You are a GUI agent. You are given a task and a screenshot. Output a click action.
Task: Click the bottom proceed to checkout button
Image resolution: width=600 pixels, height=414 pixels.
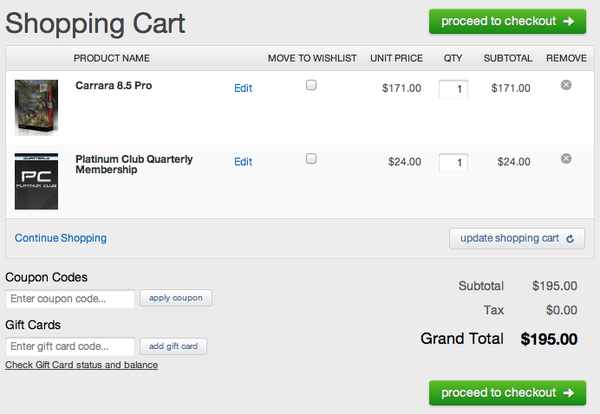(x=507, y=392)
